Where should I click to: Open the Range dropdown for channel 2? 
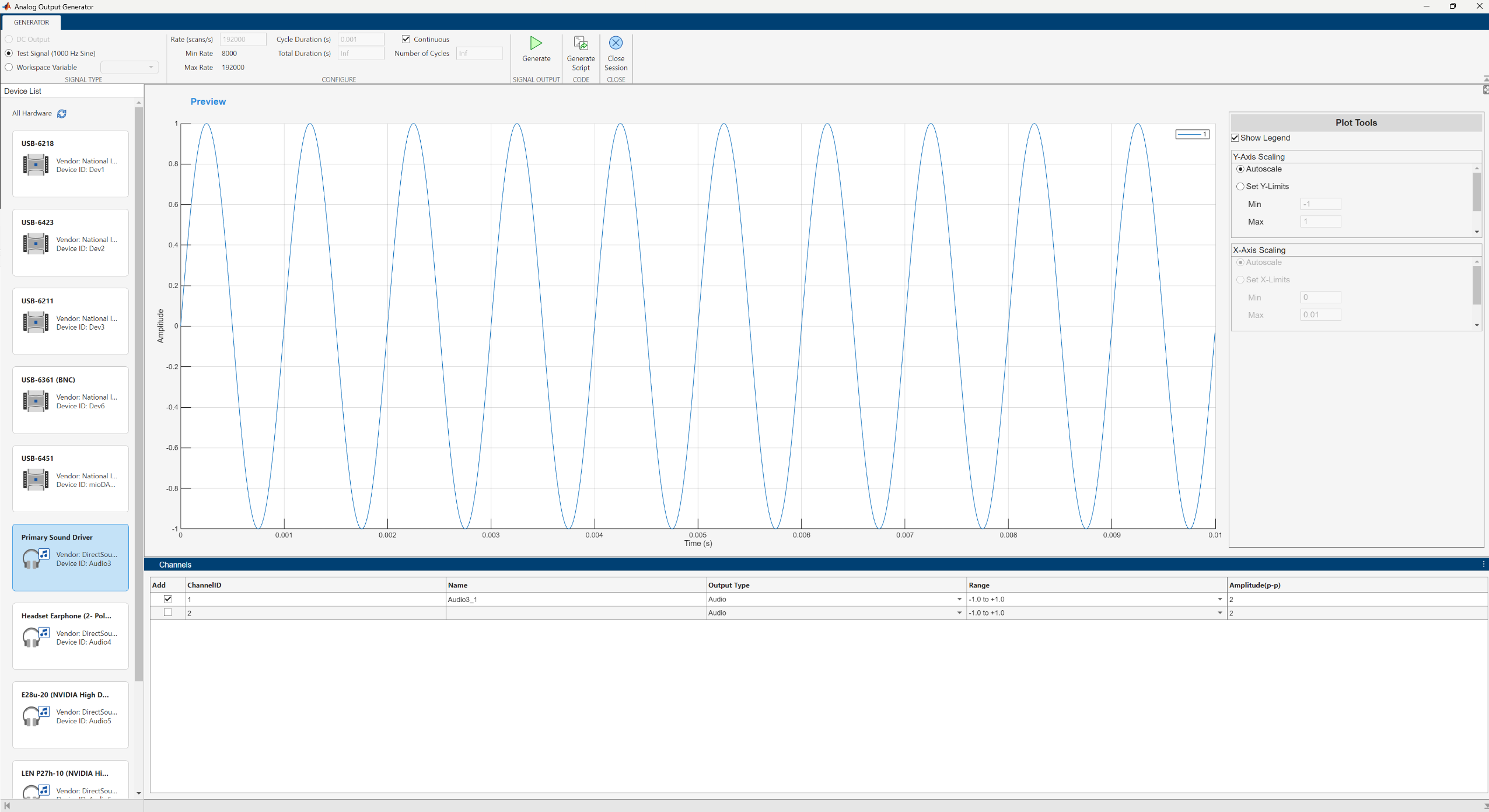[1218, 612]
